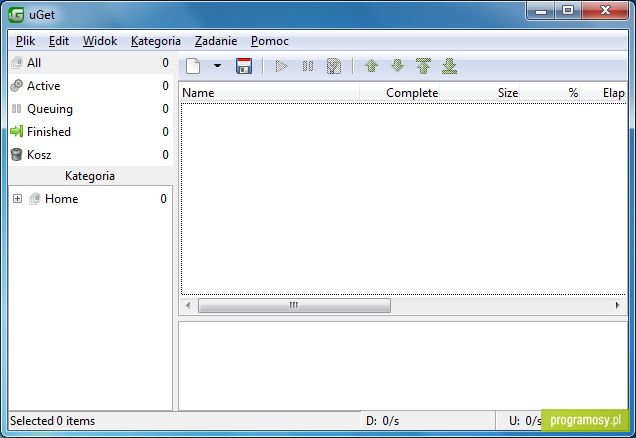Image resolution: width=636 pixels, height=438 pixels.
Task: Expand the Home category tree node
Action: pyautogui.click(x=17, y=199)
